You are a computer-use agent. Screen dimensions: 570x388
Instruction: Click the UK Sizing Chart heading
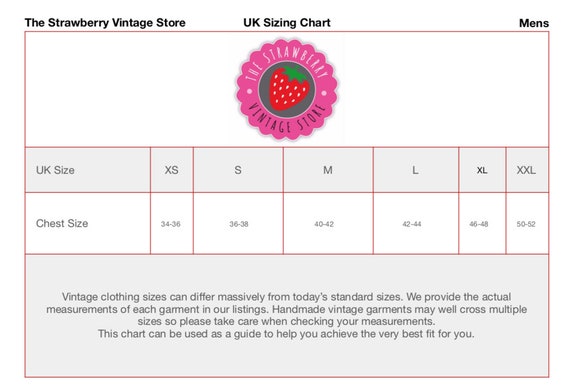pos(287,23)
